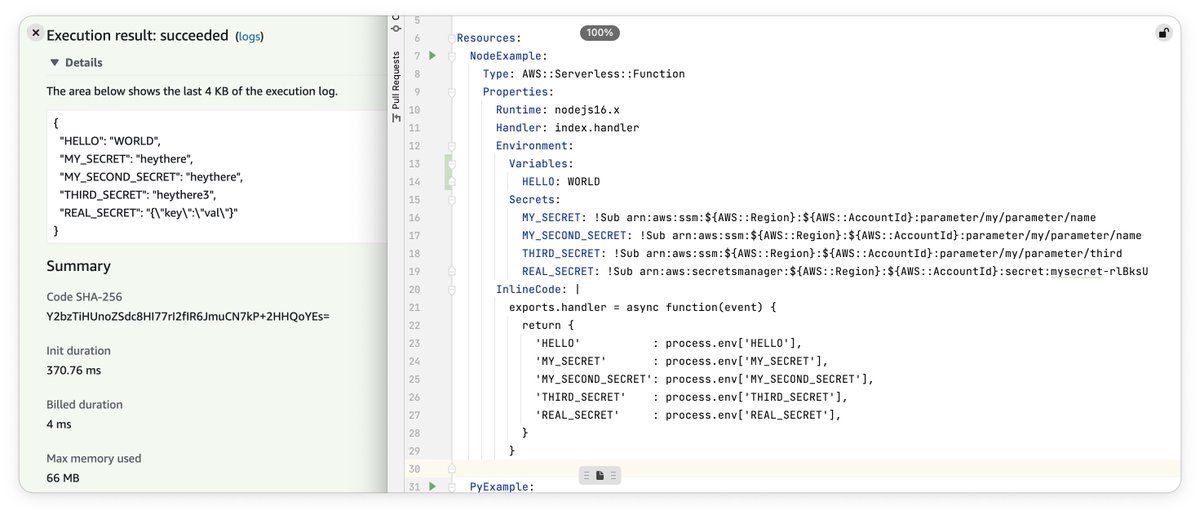Select middle document icon in floating toolbar
The width and height of the screenshot is (1200, 515).
point(600,475)
